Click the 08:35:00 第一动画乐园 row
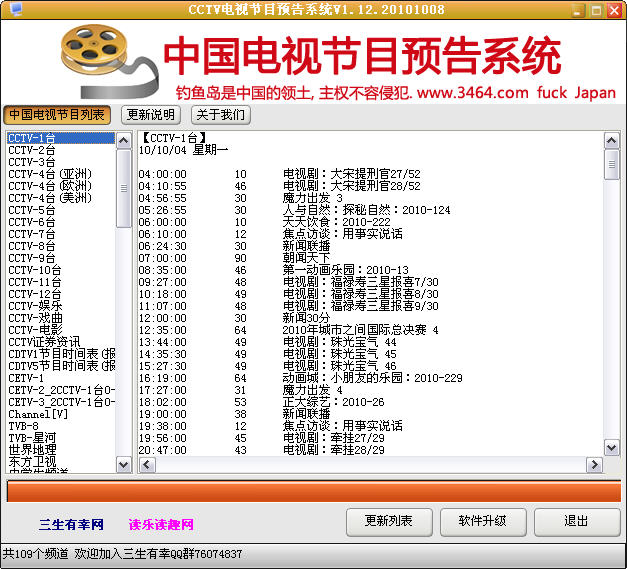 [274, 270]
